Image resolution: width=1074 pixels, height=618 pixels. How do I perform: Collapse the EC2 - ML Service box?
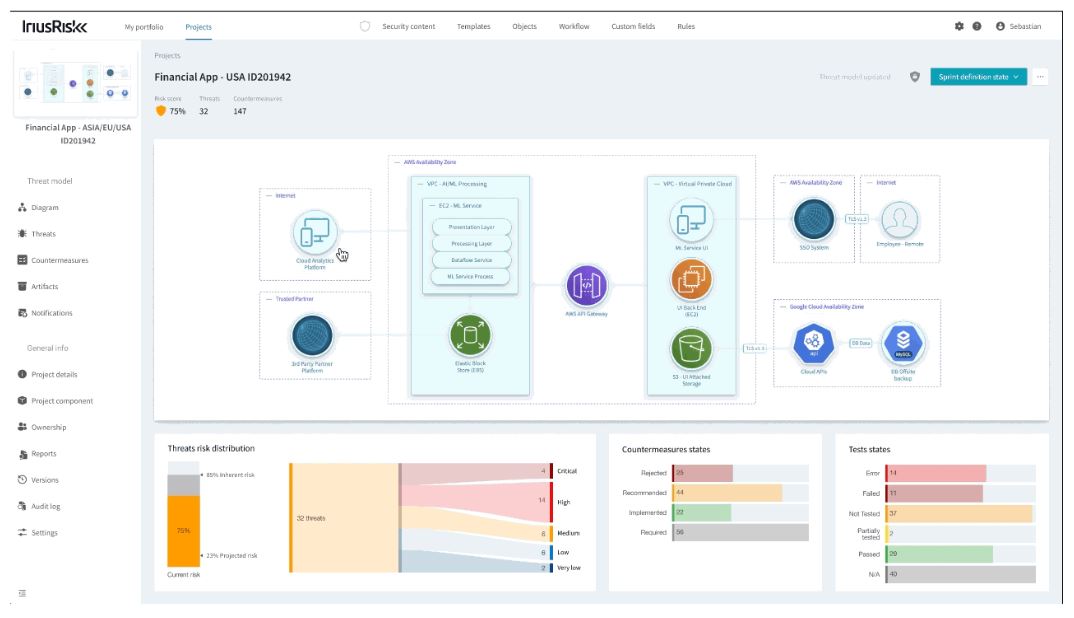point(431,206)
